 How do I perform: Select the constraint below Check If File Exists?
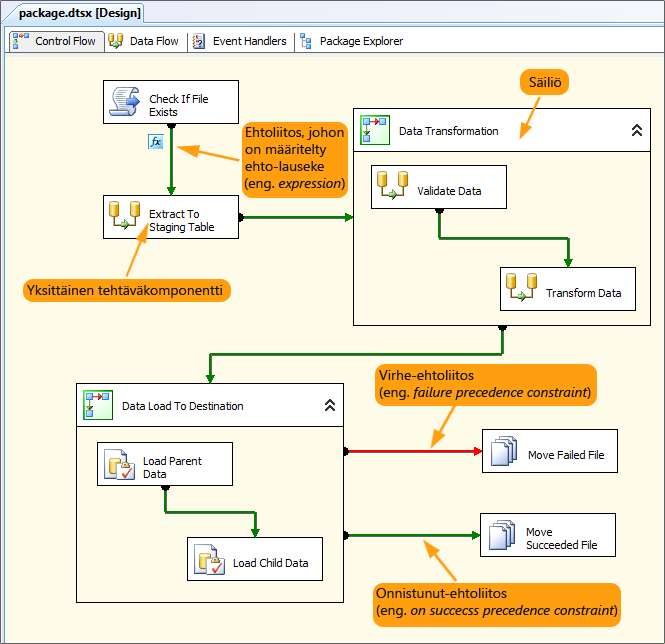tap(171, 160)
